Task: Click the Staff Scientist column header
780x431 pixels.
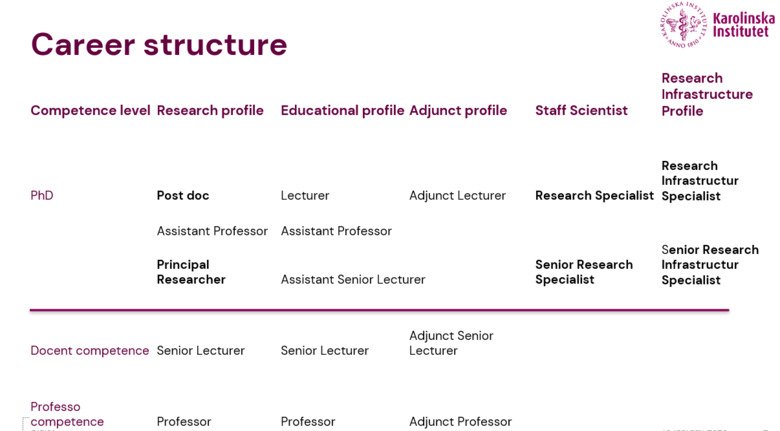Action: pos(582,110)
